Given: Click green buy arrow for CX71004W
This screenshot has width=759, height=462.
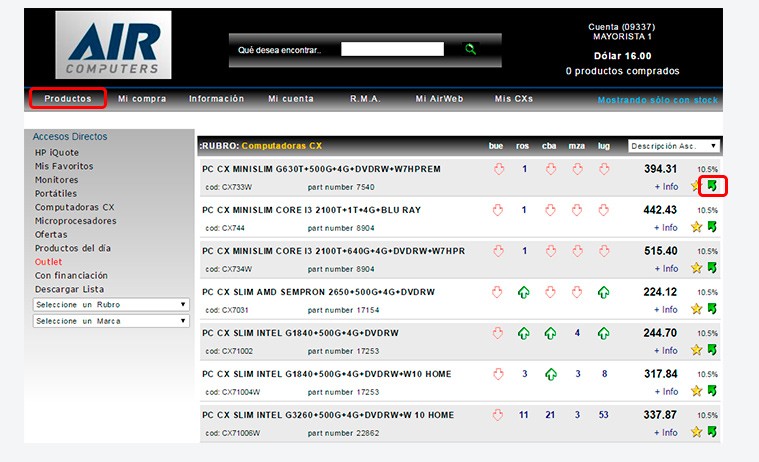Looking at the screenshot, I should tap(712, 390).
